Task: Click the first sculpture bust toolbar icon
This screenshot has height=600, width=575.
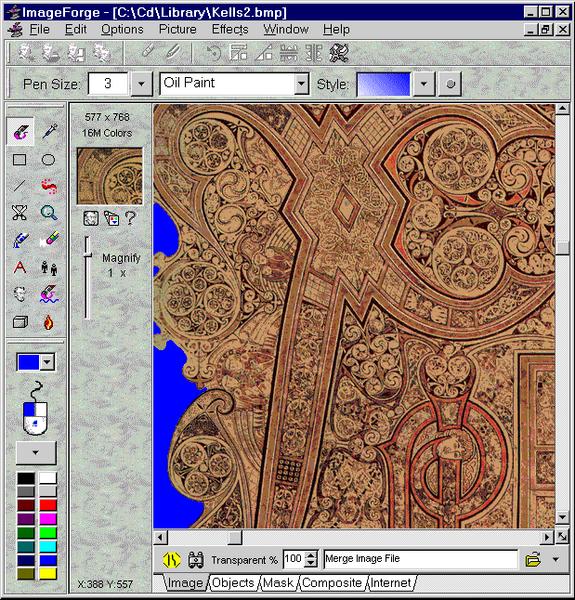Action: click(x=26, y=53)
